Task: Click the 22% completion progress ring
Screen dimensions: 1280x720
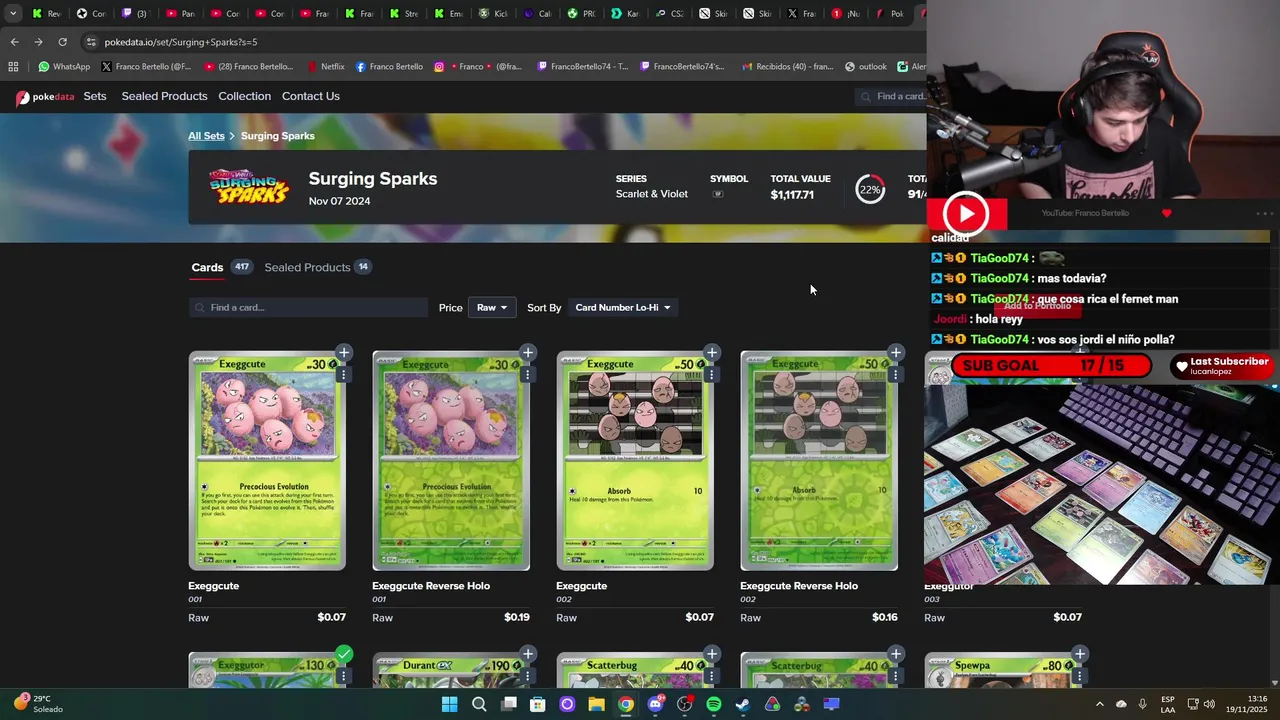Action: point(870,189)
